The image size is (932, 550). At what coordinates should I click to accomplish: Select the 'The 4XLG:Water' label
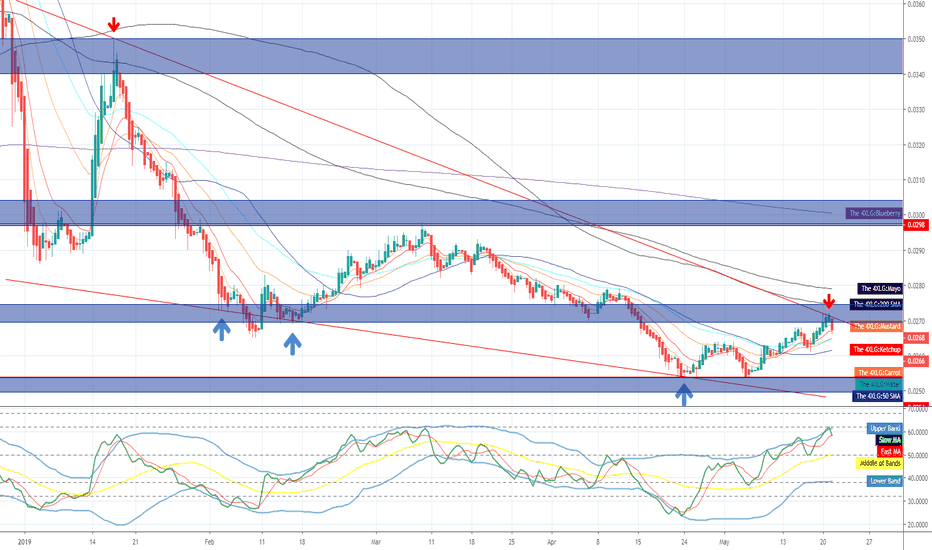tap(879, 384)
